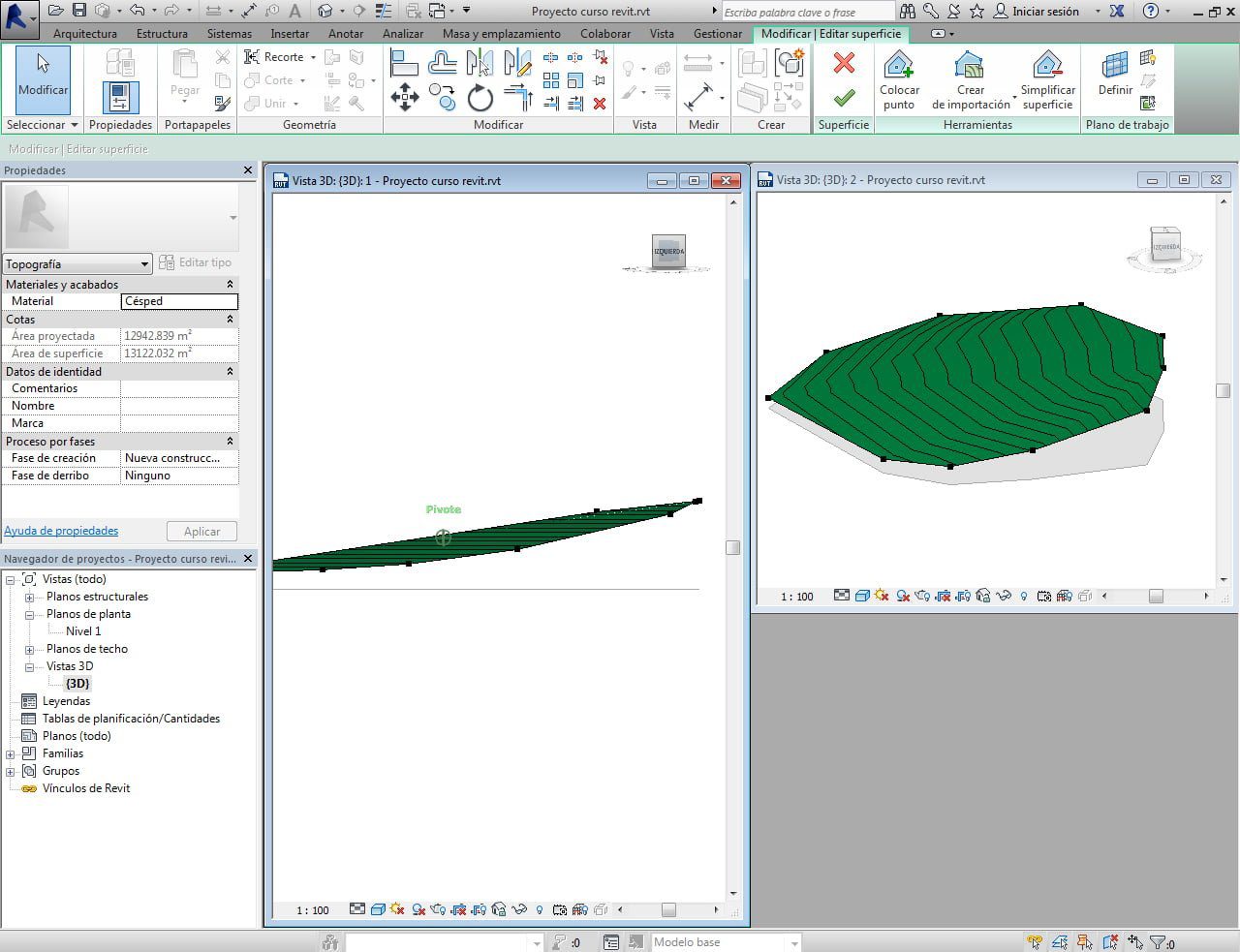Open the Estructura ribbon tab
1240x952 pixels.
pos(162,33)
